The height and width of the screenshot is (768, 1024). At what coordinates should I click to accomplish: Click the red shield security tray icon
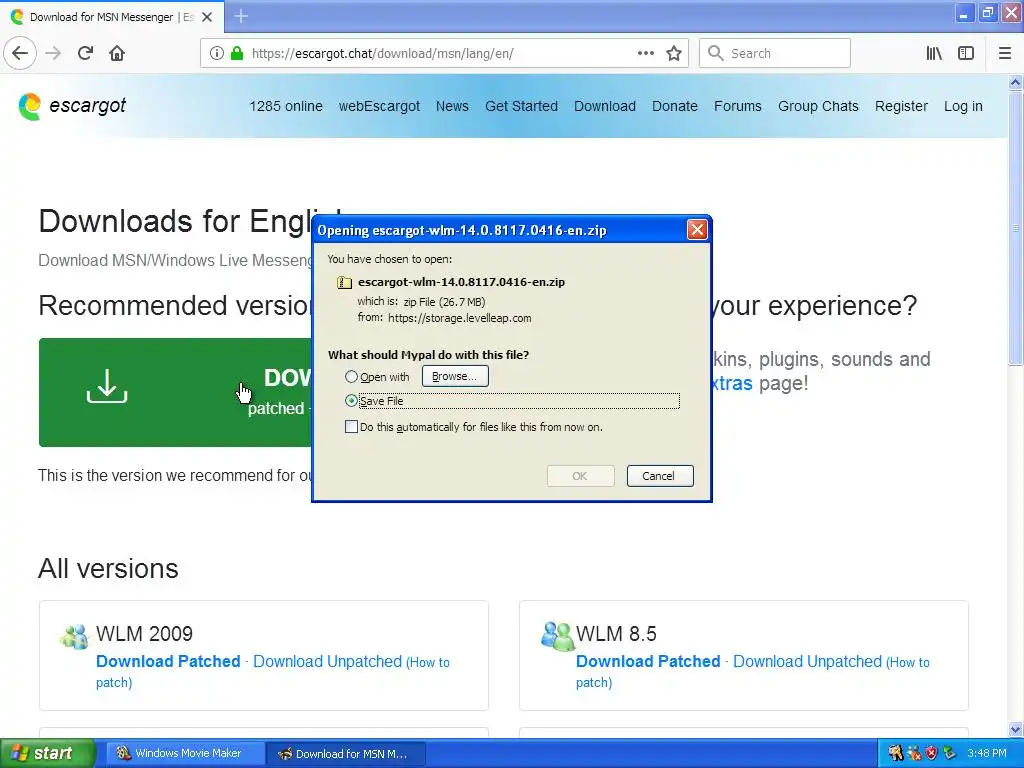(931, 753)
